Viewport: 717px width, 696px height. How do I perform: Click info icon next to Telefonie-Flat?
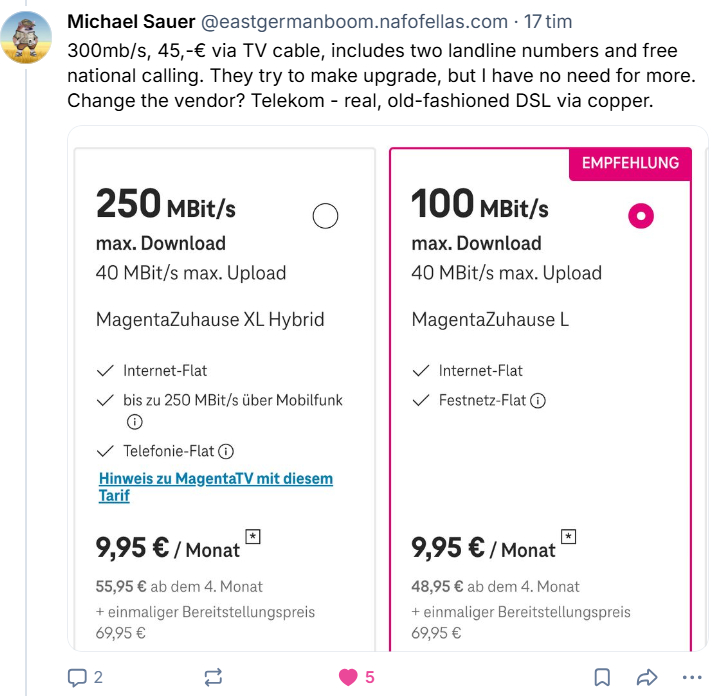tap(226, 450)
